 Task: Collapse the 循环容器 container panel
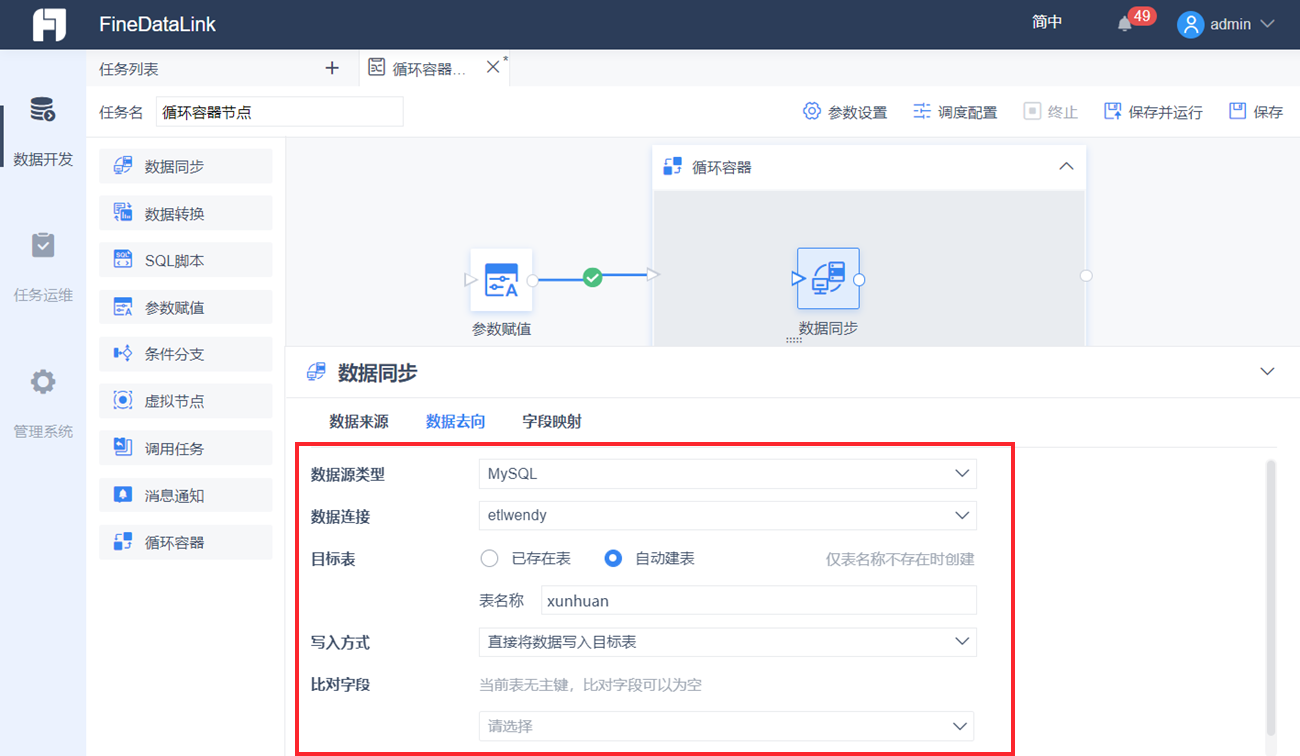(1066, 167)
